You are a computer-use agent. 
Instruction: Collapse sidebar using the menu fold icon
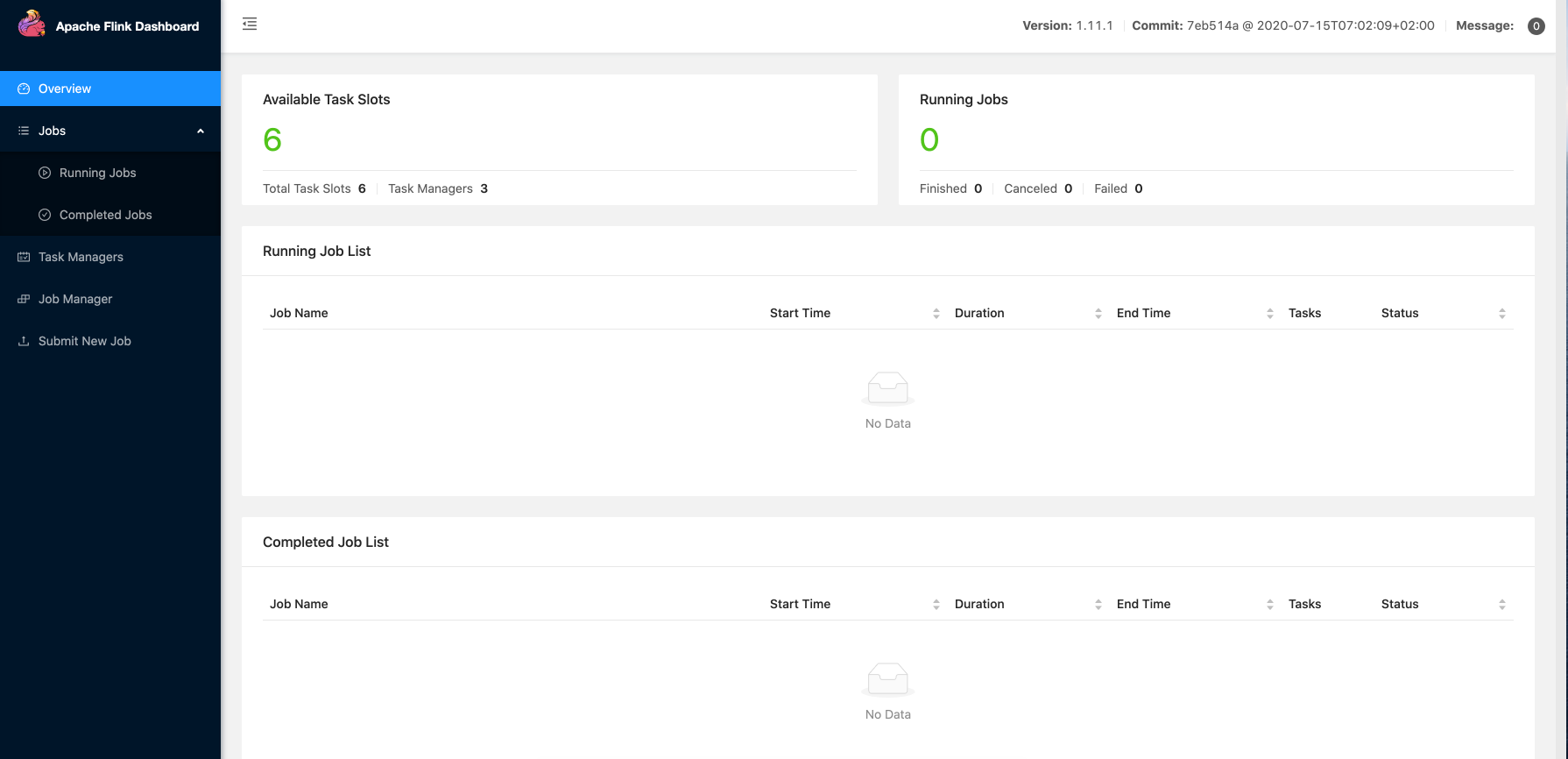(250, 25)
